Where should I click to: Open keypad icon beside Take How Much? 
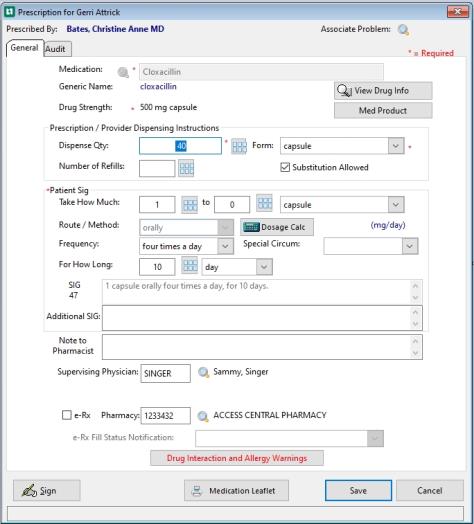pyautogui.click(x=190, y=204)
